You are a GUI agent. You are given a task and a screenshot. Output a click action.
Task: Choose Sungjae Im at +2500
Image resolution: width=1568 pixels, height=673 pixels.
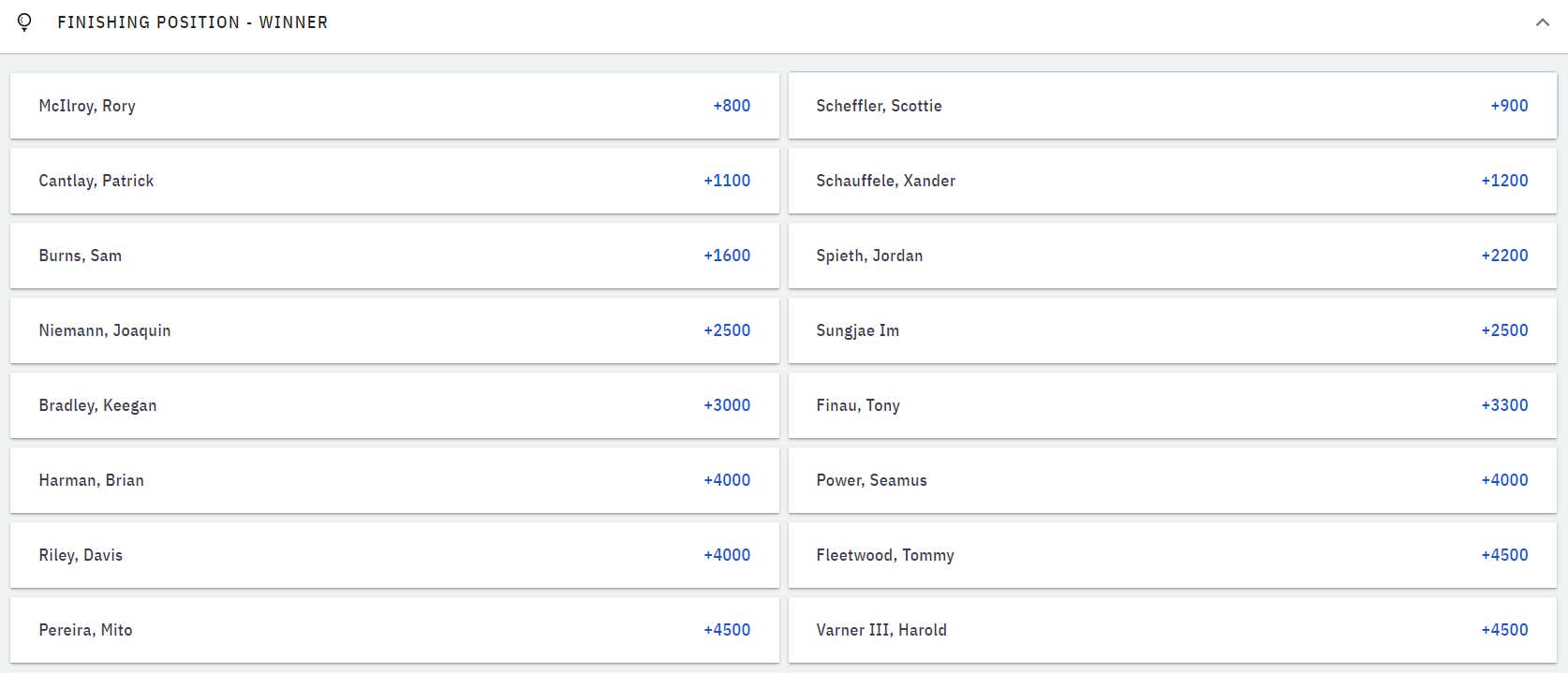click(1173, 330)
